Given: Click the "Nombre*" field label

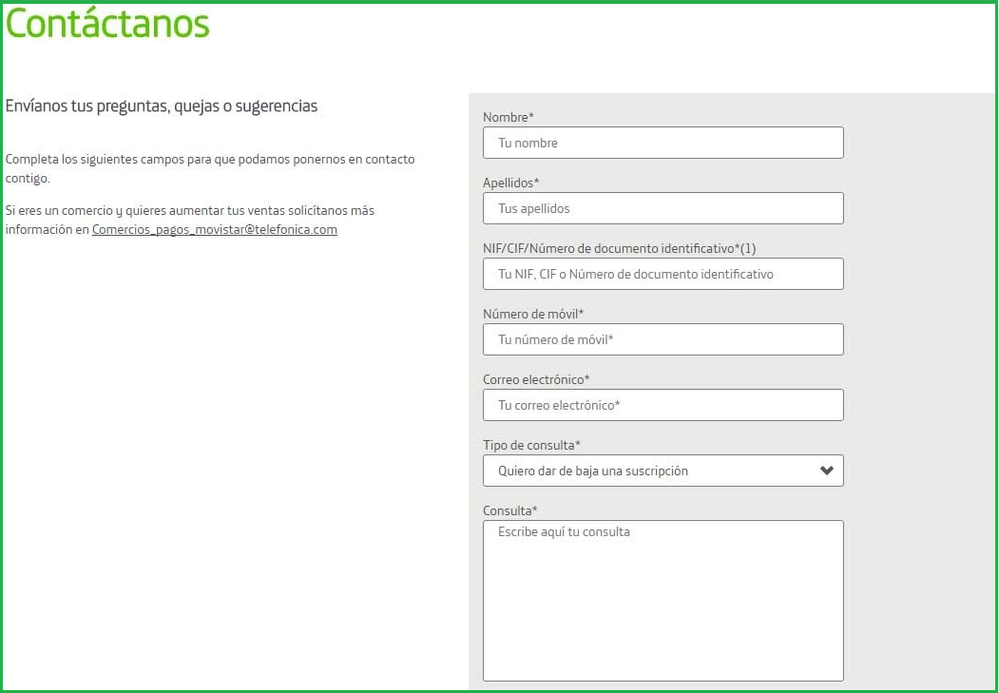Looking at the screenshot, I should 508,118.
